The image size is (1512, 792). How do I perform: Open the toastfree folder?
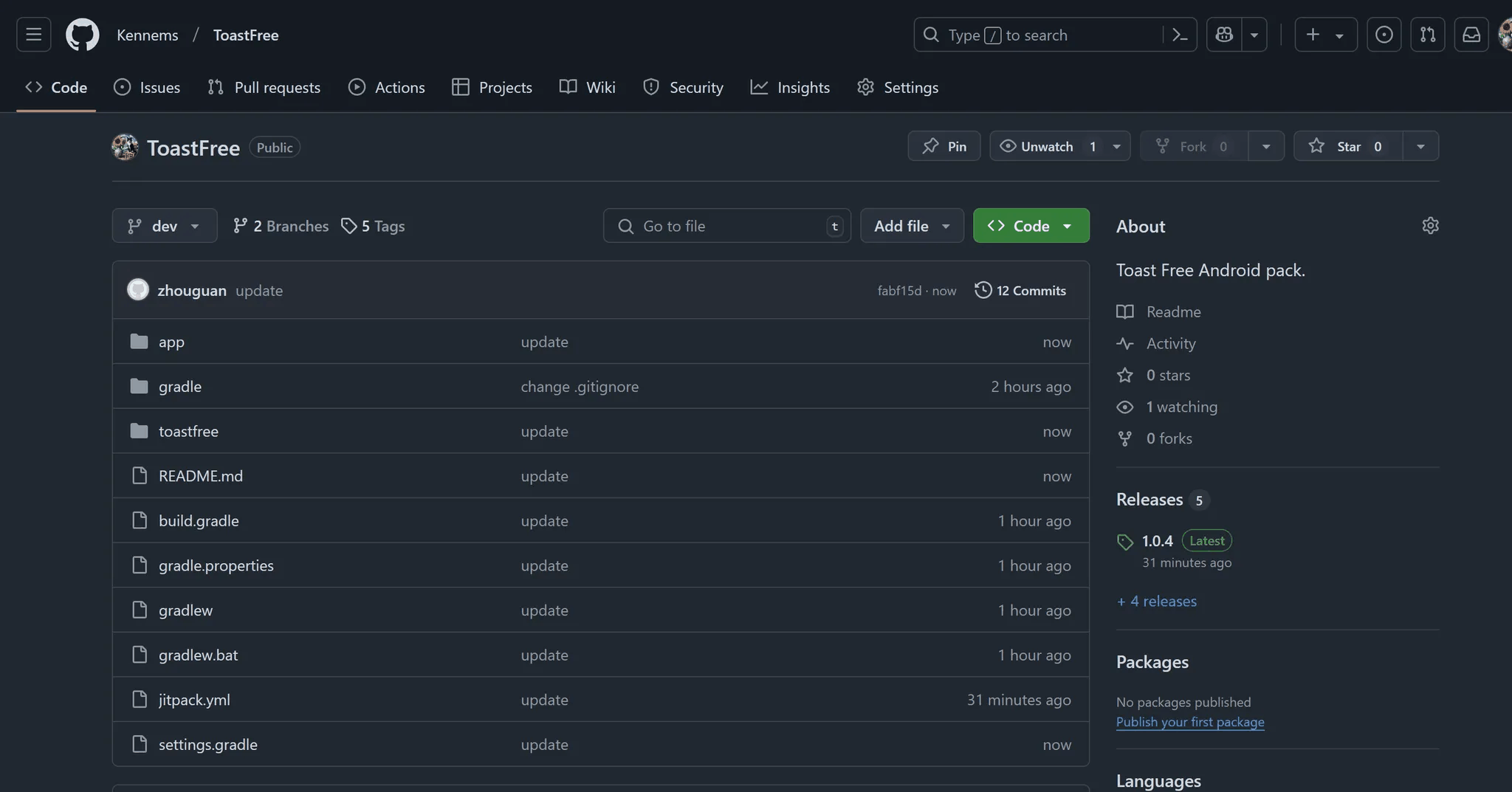pyautogui.click(x=188, y=431)
